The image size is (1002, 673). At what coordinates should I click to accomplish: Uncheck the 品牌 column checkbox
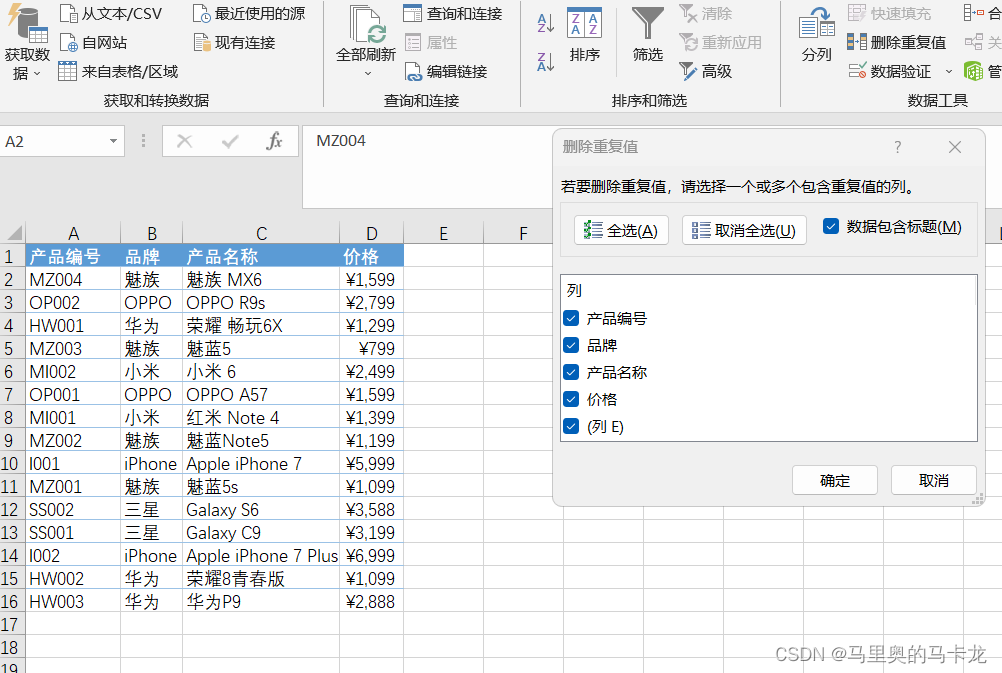point(571,345)
